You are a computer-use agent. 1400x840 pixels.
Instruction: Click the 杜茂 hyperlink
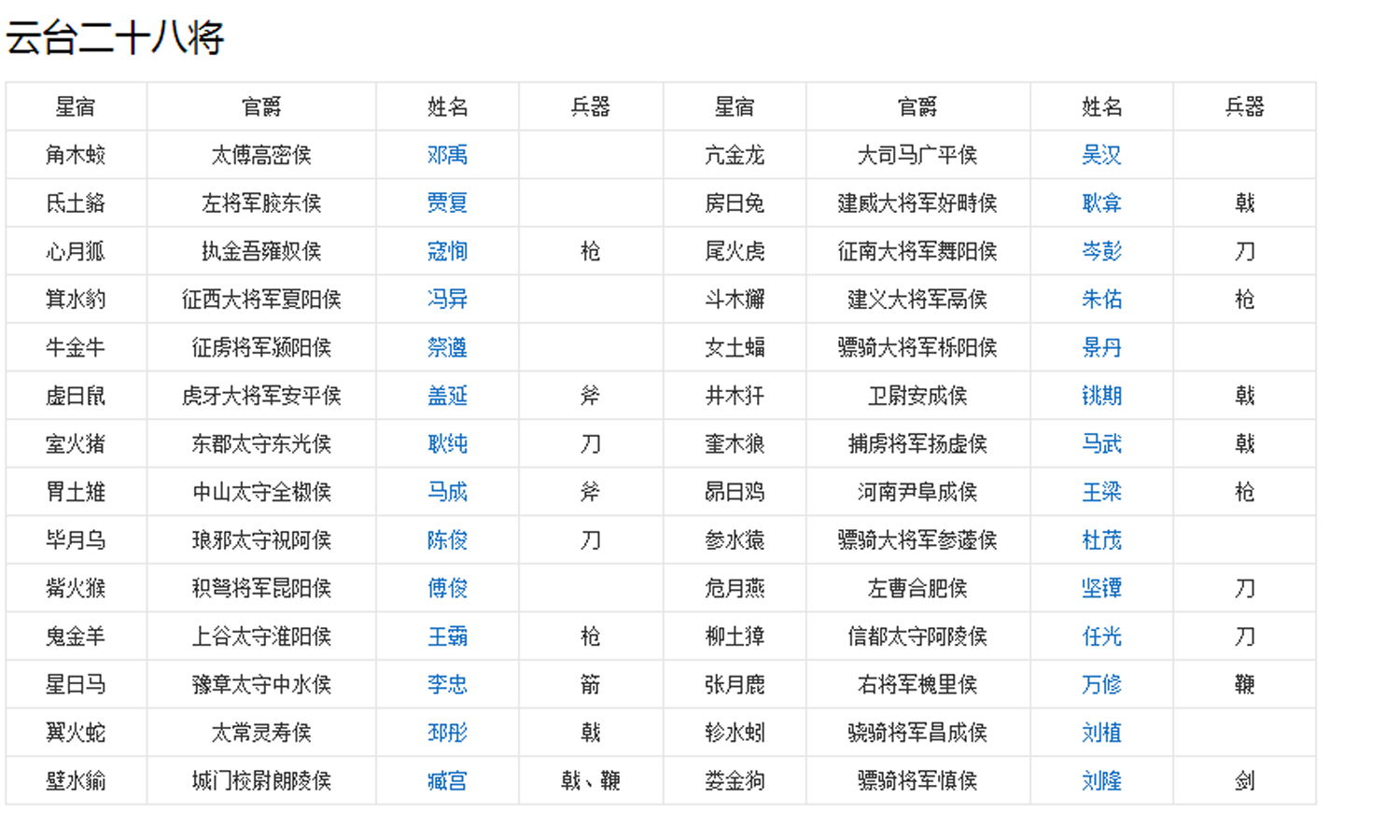coord(1101,540)
